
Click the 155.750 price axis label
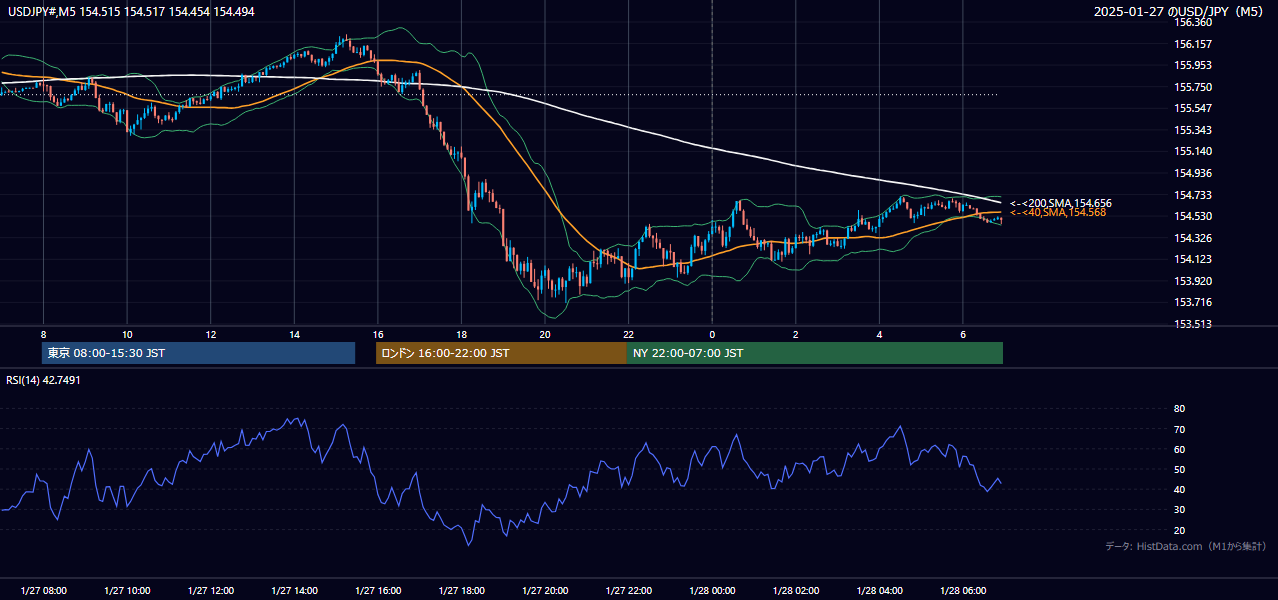tap(1194, 87)
